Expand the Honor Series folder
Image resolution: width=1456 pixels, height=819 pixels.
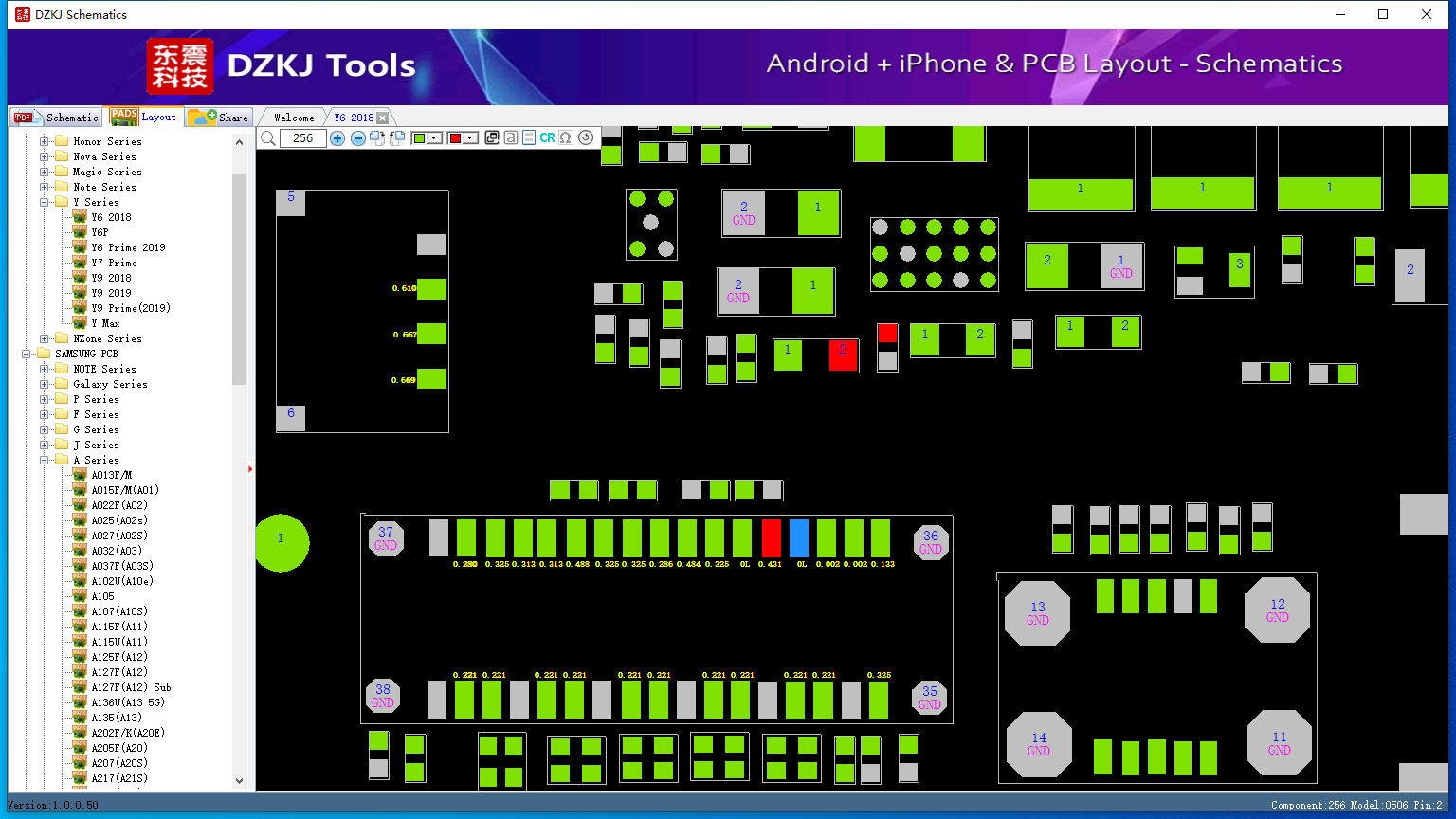(44, 141)
